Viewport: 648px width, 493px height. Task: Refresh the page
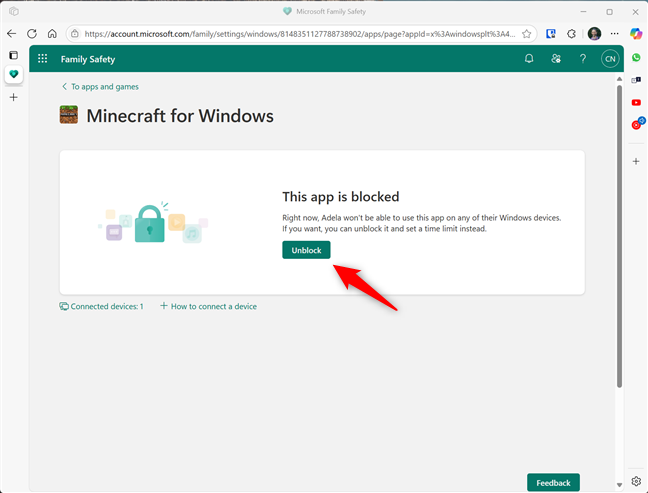pyautogui.click(x=32, y=33)
